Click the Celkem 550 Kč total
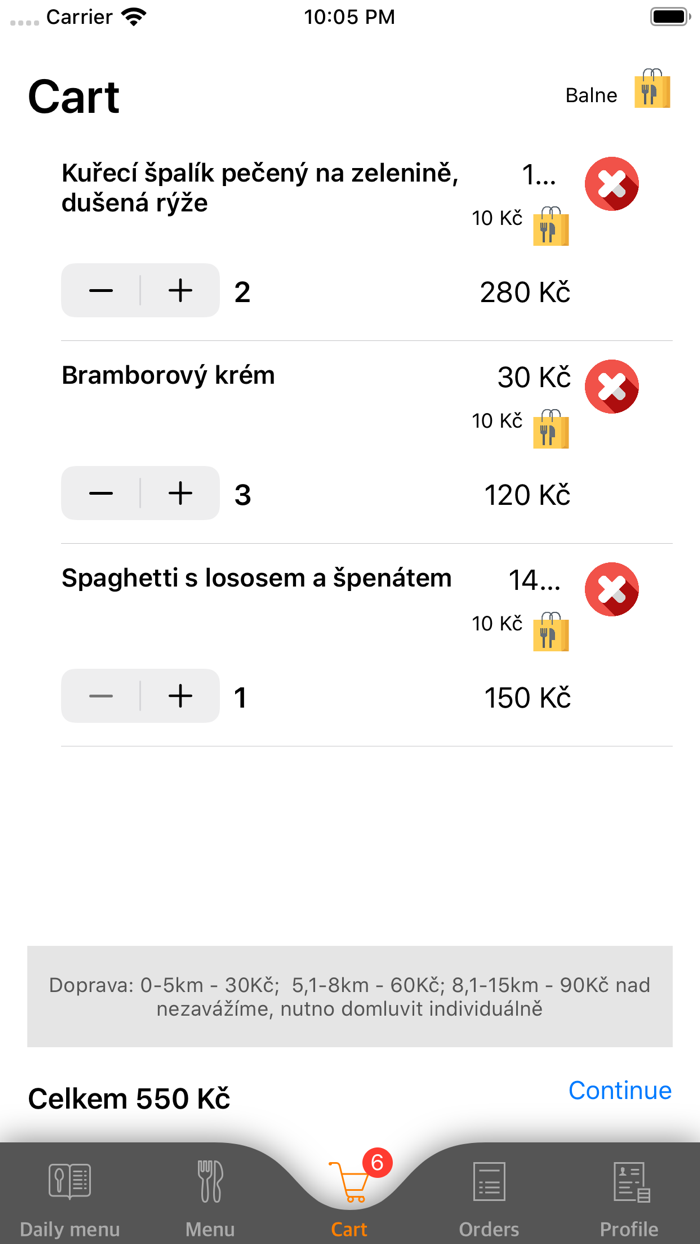The height and width of the screenshot is (1244, 700). pos(128,1097)
